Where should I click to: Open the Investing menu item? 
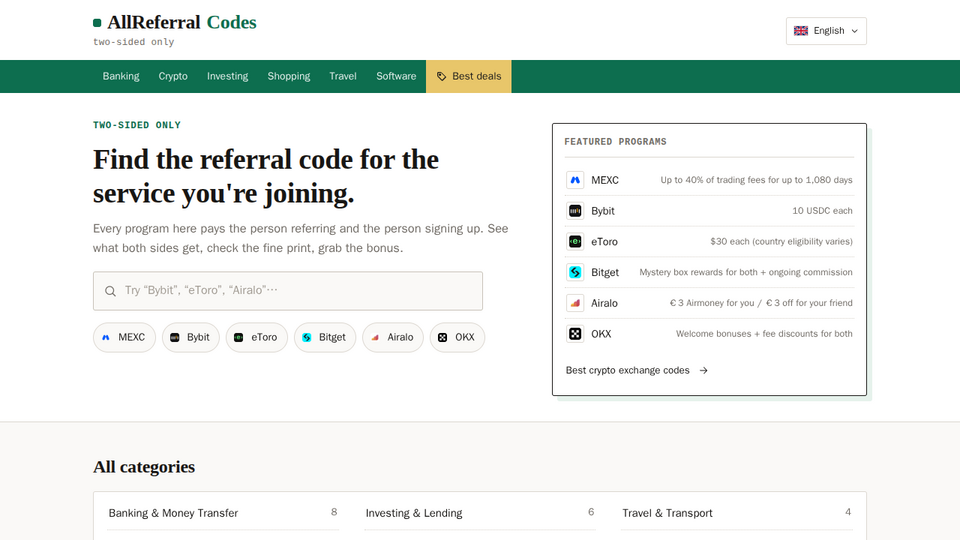[x=227, y=76]
